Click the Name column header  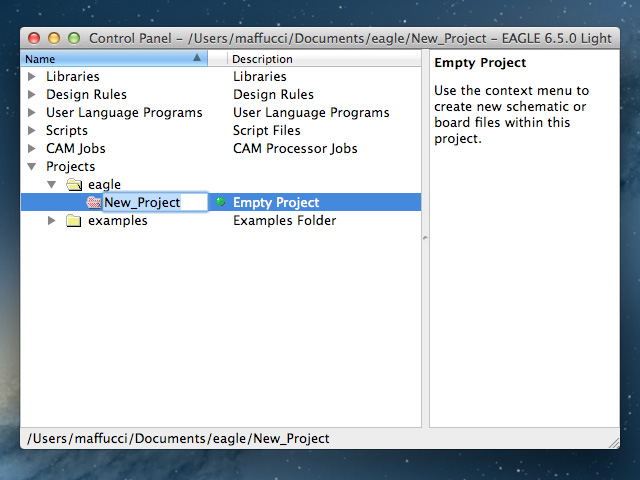100,59
